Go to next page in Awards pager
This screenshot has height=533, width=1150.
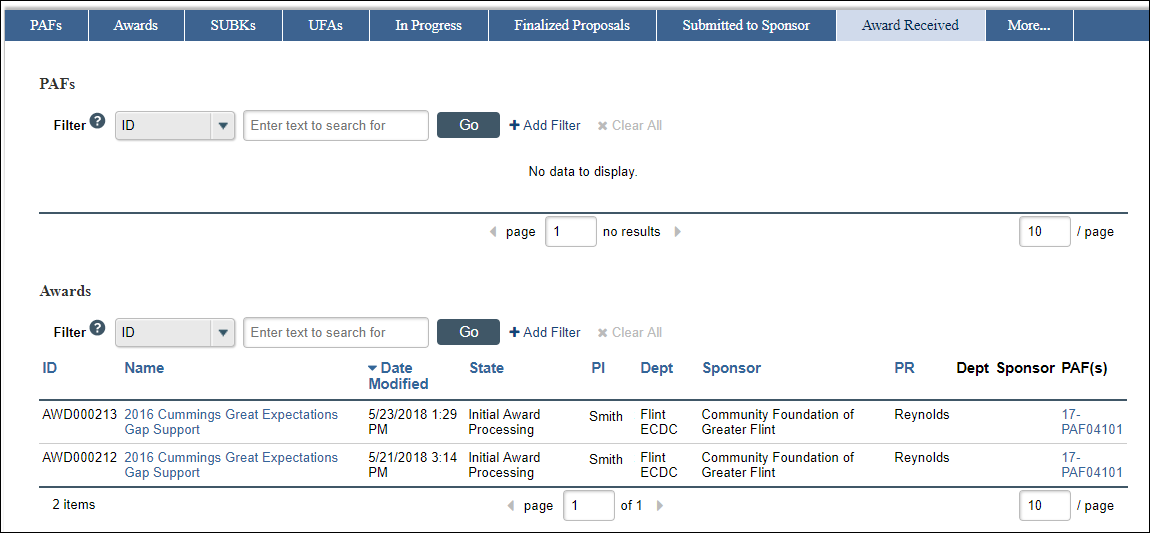click(659, 505)
